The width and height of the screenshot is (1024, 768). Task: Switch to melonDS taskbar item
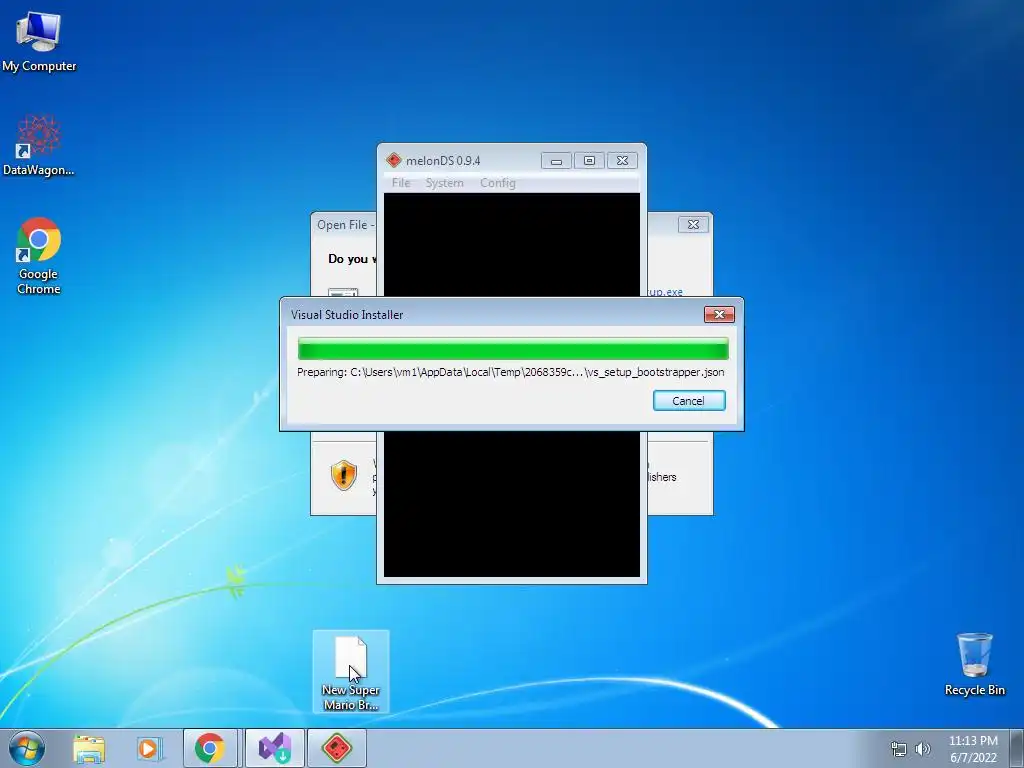pos(337,748)
